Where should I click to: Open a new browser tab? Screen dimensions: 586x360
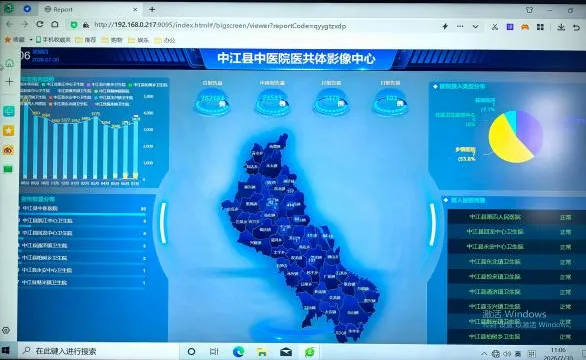coord(152,10)
